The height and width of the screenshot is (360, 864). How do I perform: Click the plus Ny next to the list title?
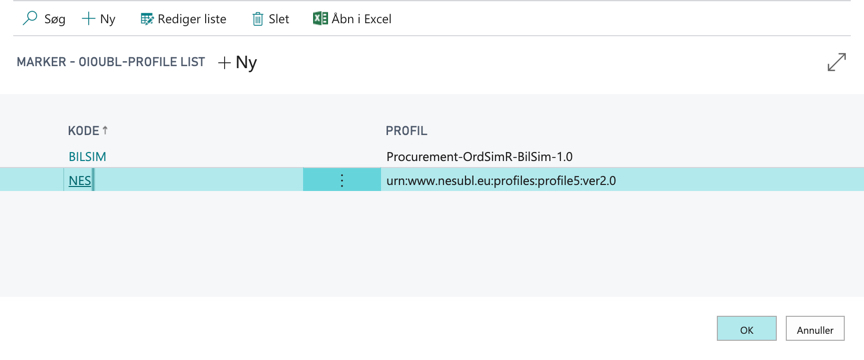[x=237, y=63]
